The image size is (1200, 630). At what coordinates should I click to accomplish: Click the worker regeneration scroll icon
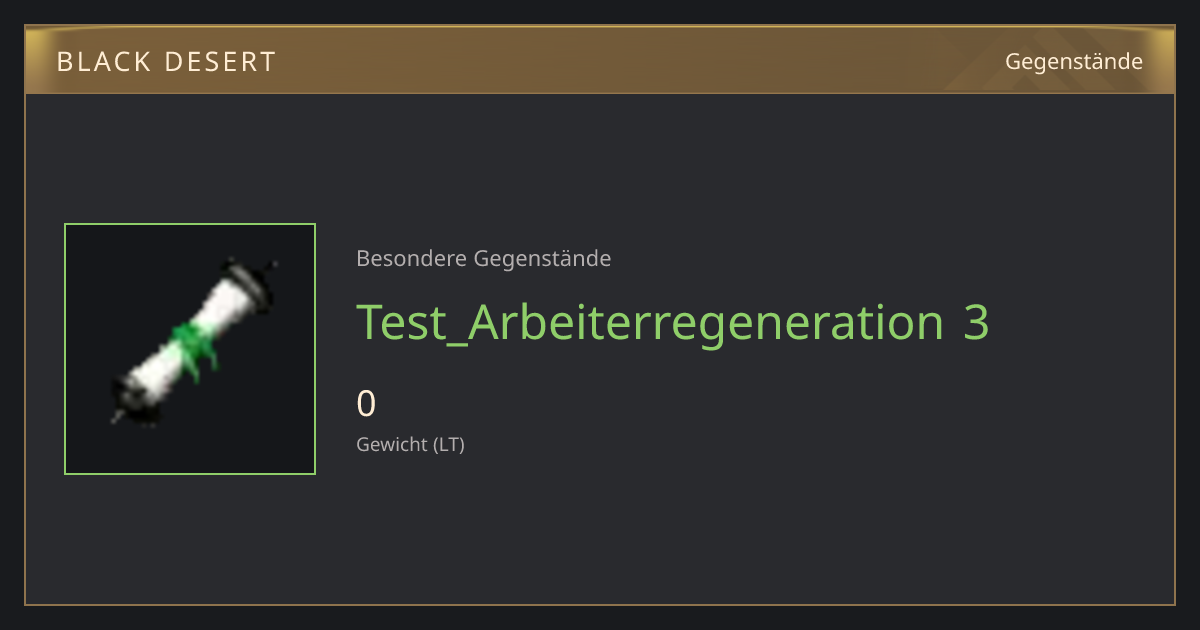point(194,341)
